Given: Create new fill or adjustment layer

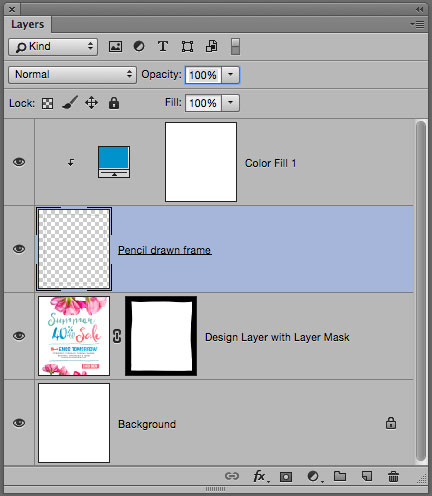Looking at the screenshot, I should pos(314,477).
